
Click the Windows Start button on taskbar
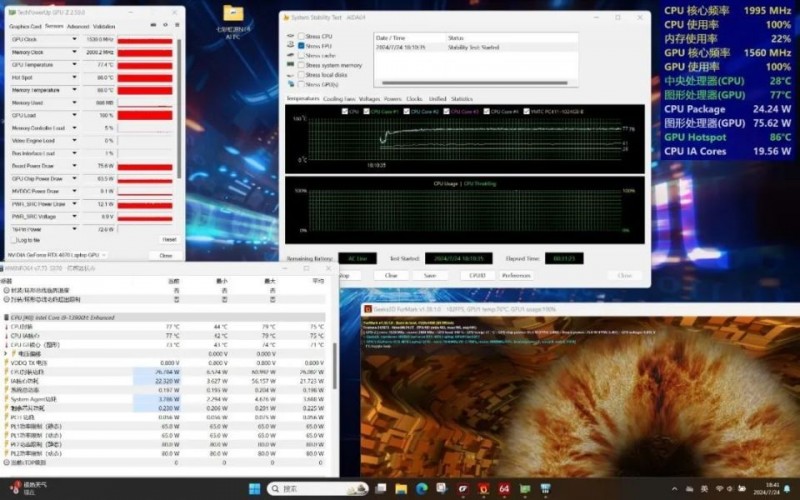[x=253, y=489]
